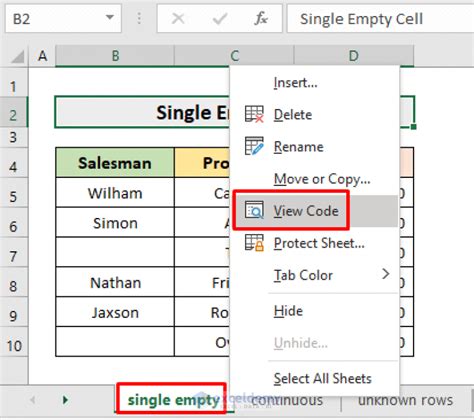Click the Select All corner triangle
The height and width of the screenshot is (420, 474).
[17, 56]
